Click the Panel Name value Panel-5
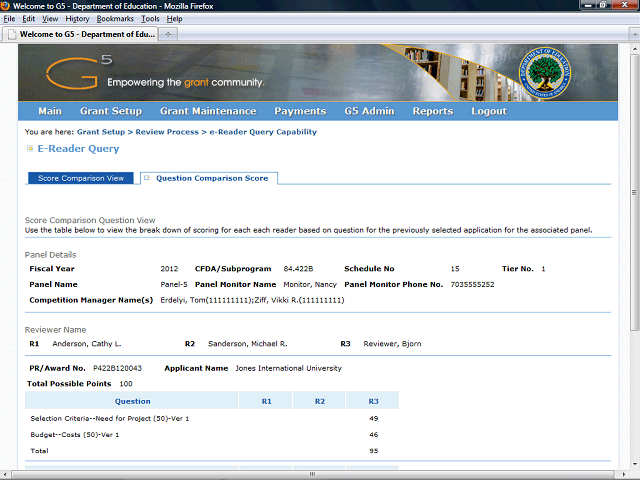This screenshot has height=480, width=640. coord(174,284)
